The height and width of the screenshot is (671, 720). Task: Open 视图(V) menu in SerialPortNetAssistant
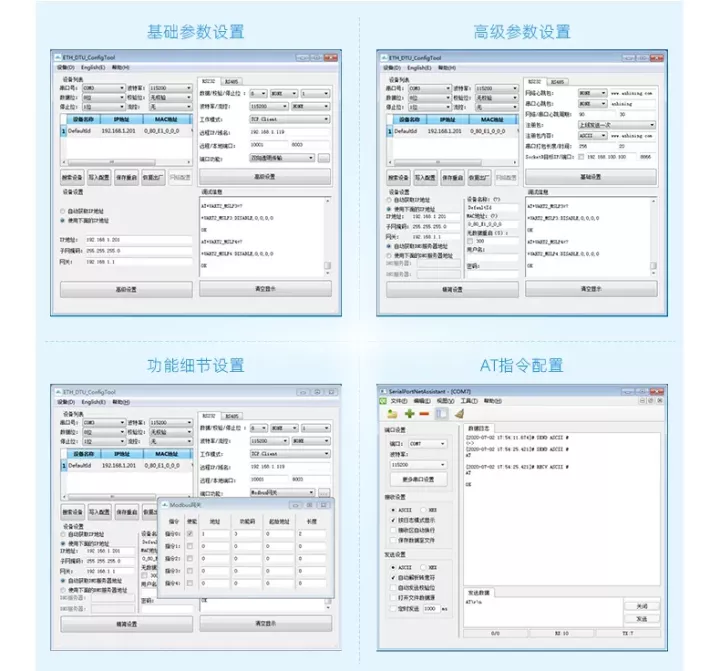(445, 401)
